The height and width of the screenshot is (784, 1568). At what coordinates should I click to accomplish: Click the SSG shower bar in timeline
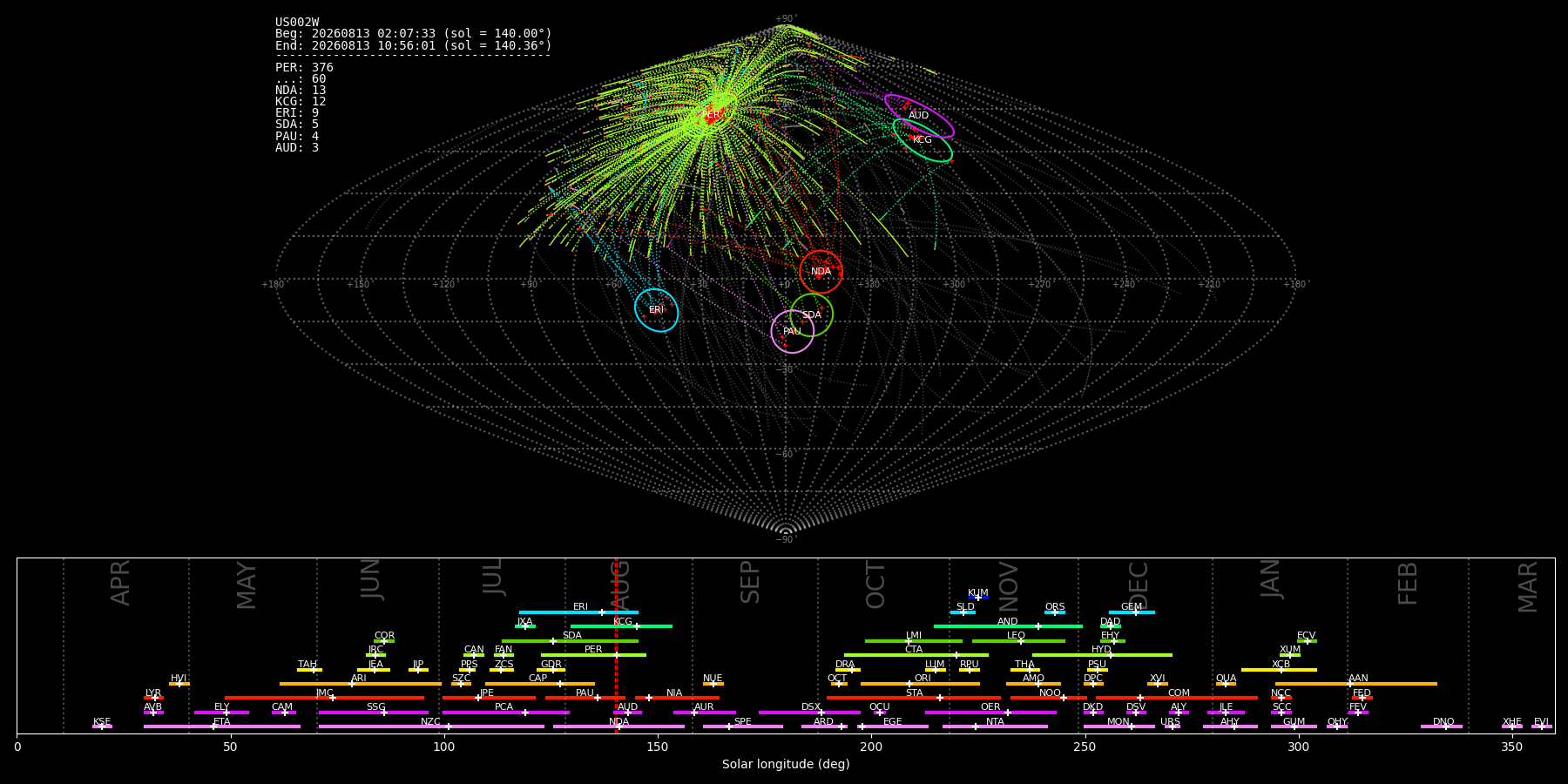[x=373, y=713]
